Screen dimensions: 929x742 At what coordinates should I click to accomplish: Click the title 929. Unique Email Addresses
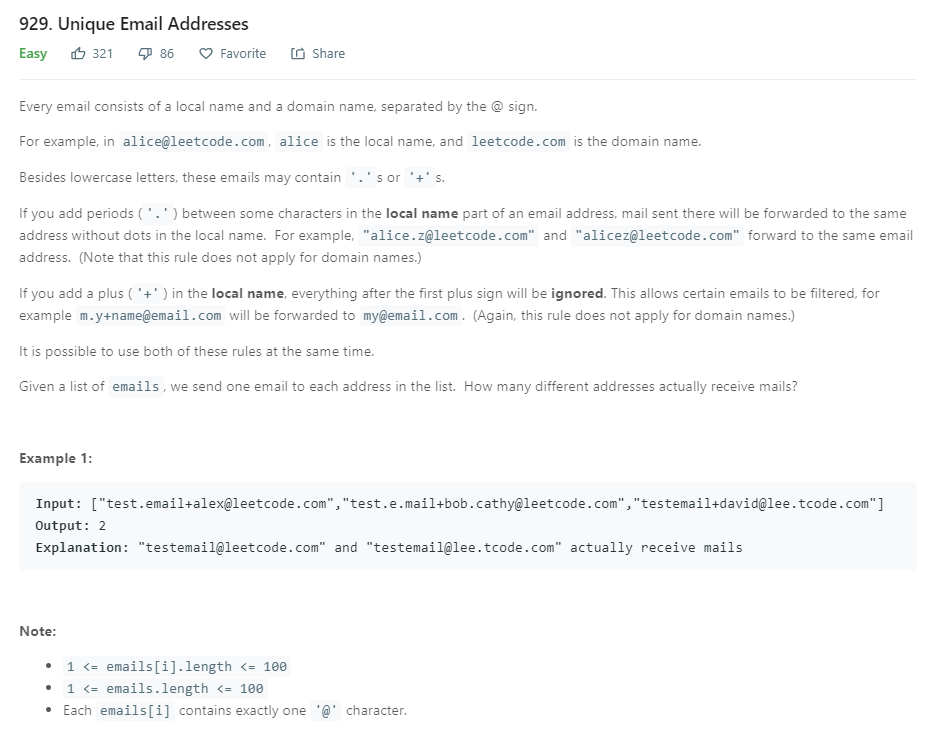pyautogui.click(x=134, y=23)
